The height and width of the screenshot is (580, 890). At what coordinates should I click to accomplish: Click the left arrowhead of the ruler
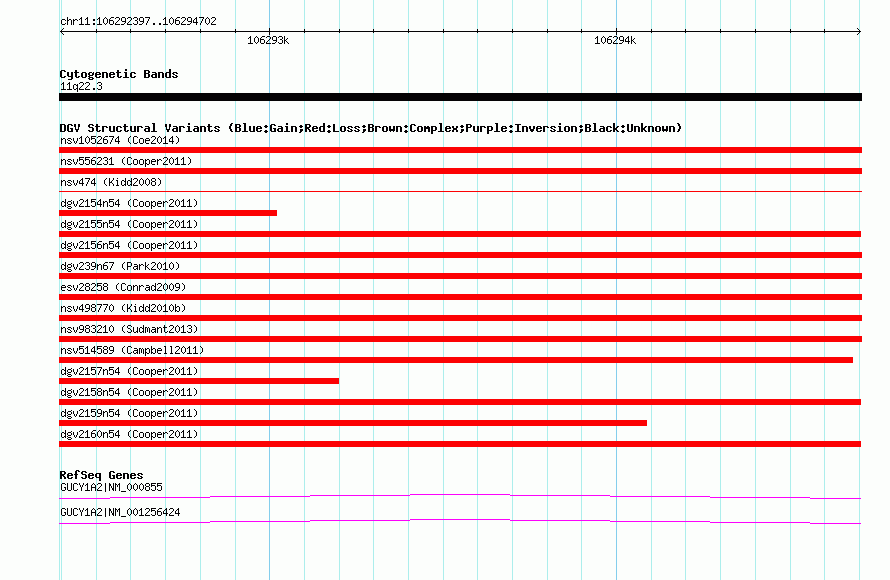click(x=62, y=32)
